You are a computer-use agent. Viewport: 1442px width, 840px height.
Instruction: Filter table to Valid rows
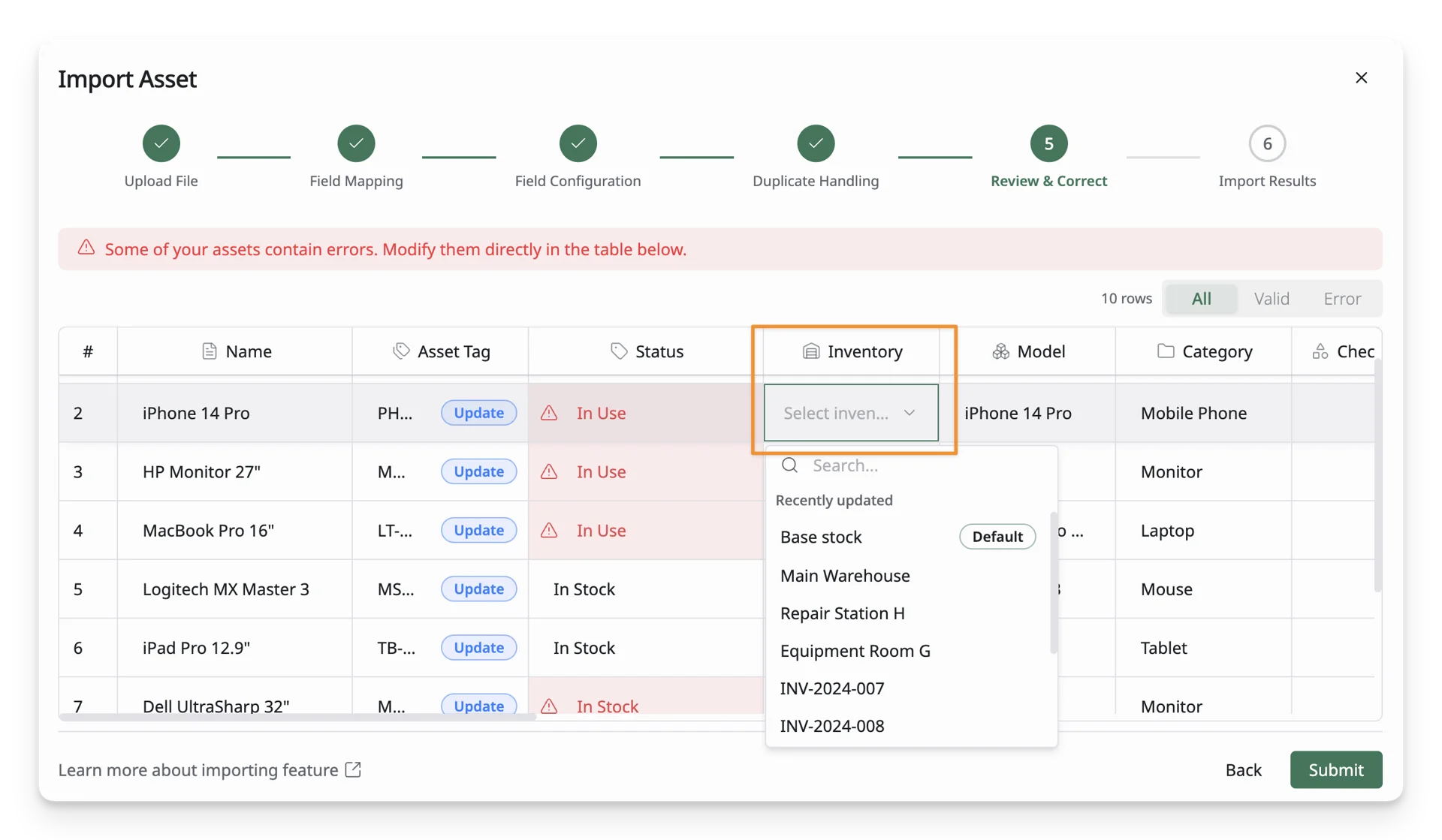point(1272,299)
